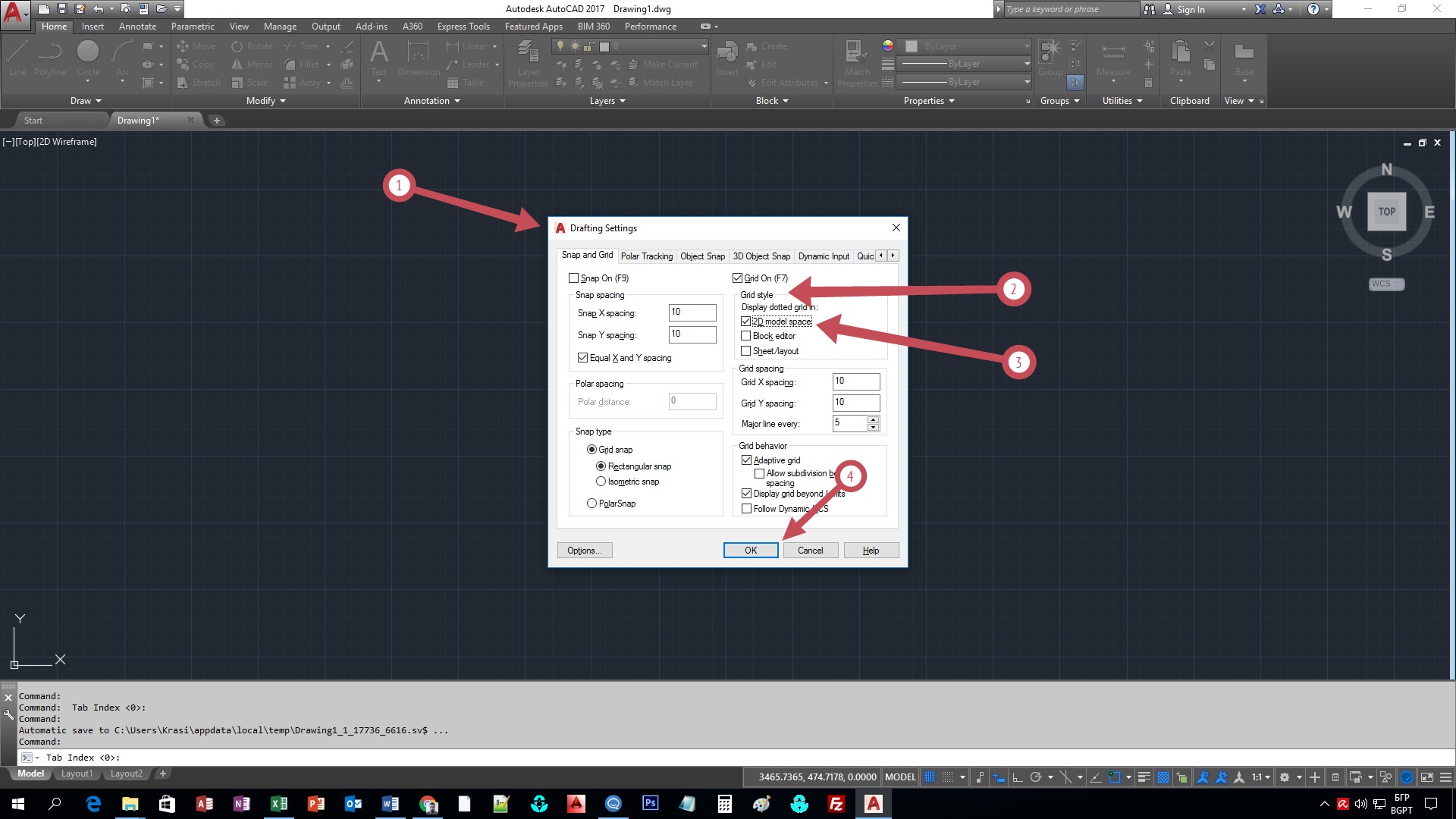Select PolarSnap radio button
Image resolution: width=1456 pixels, height=819 pixels.
pyautogui.click(x=591, y=504)
